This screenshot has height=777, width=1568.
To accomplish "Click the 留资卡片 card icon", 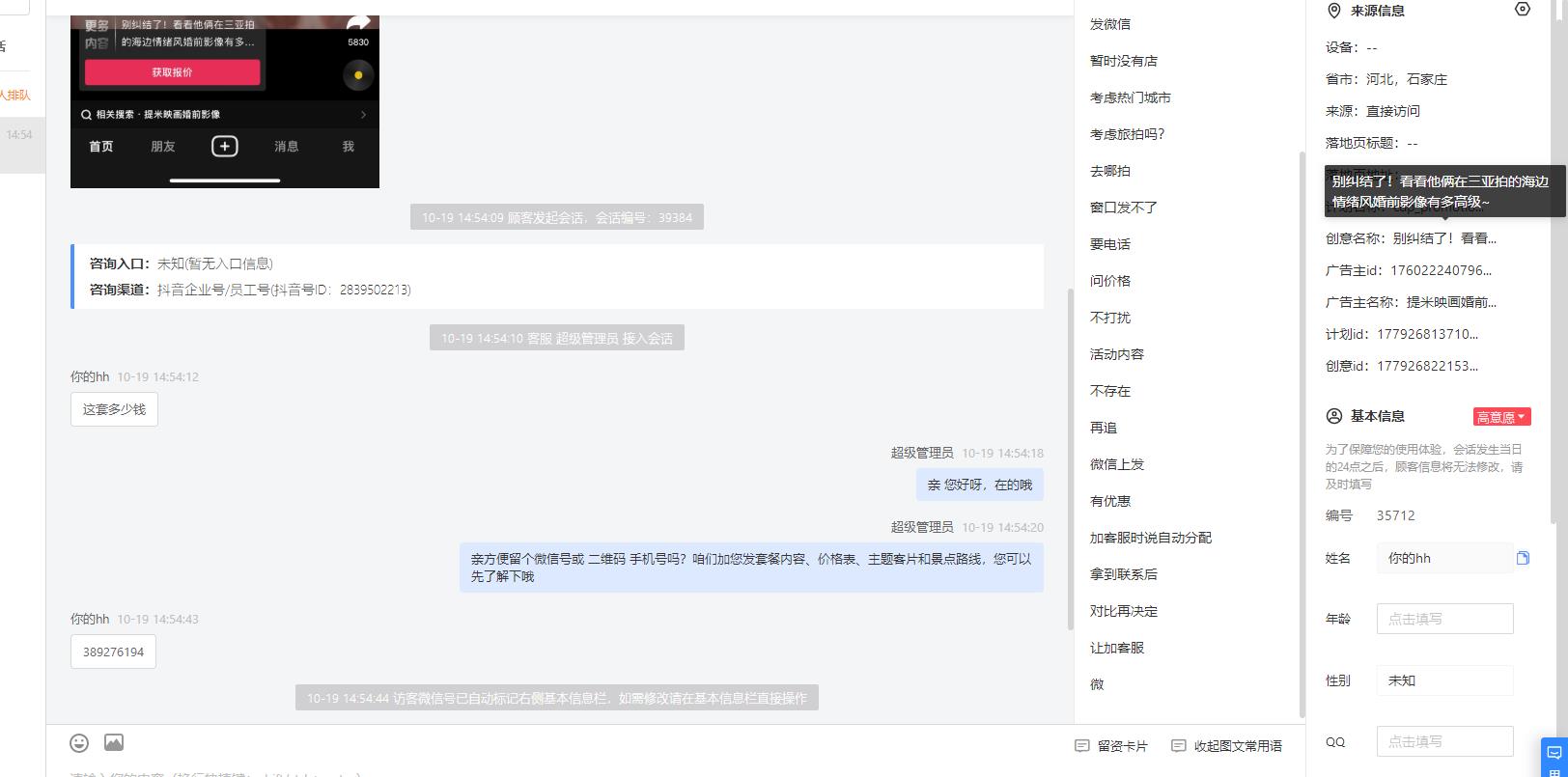I will coord(1082,746).
